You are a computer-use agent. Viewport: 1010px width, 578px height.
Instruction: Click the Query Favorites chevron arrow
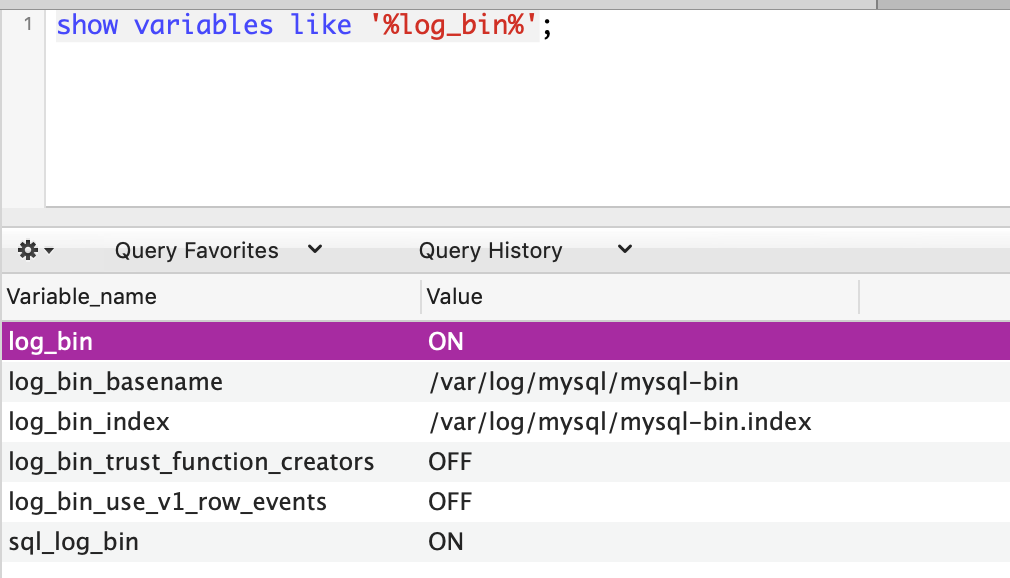[315, 249]
